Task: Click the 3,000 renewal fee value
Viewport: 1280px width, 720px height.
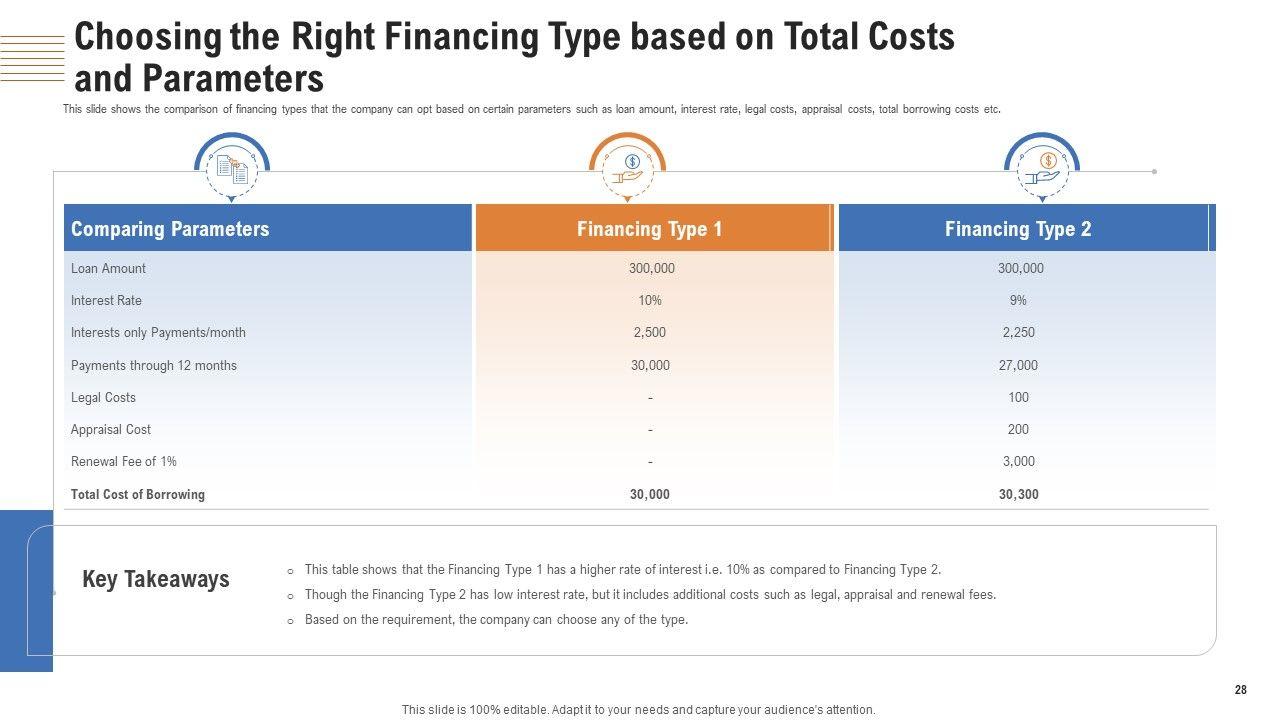Action: (1018, 461)
